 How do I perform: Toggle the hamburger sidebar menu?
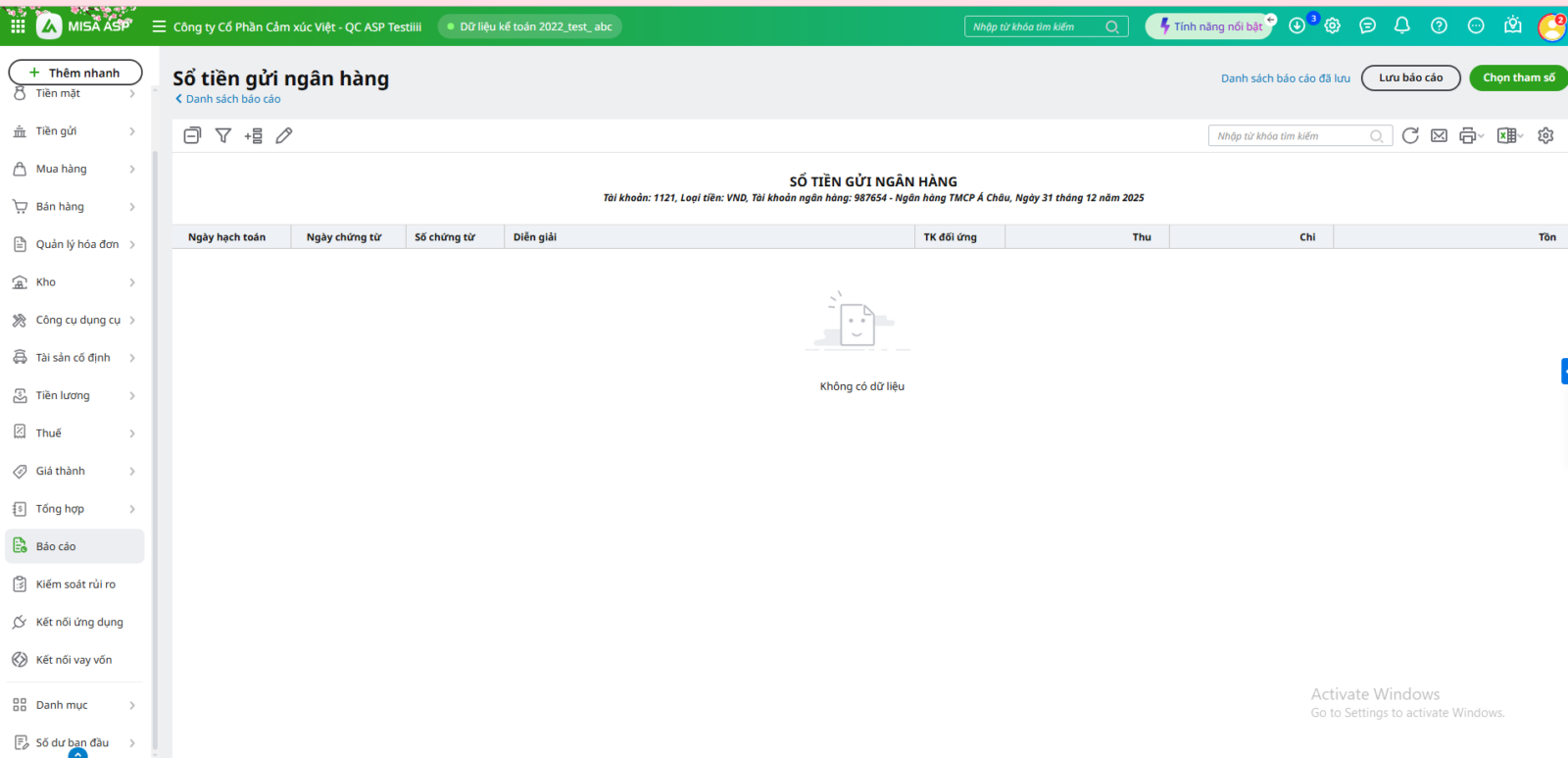[159, 26]
